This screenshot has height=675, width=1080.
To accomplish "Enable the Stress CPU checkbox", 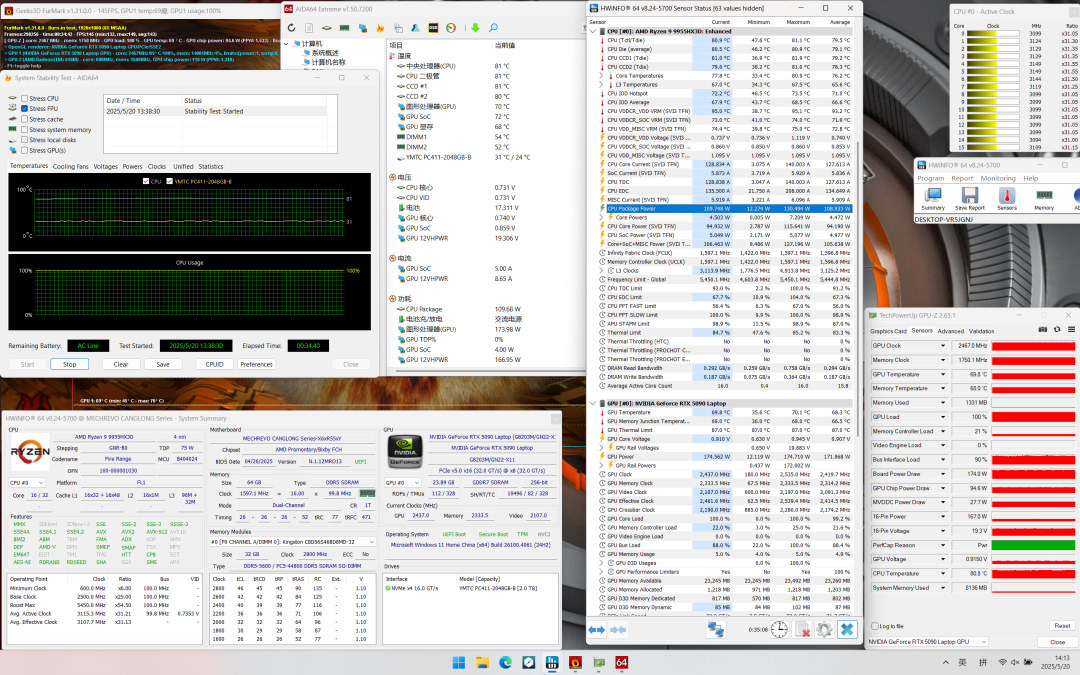I will click(25, 98).
